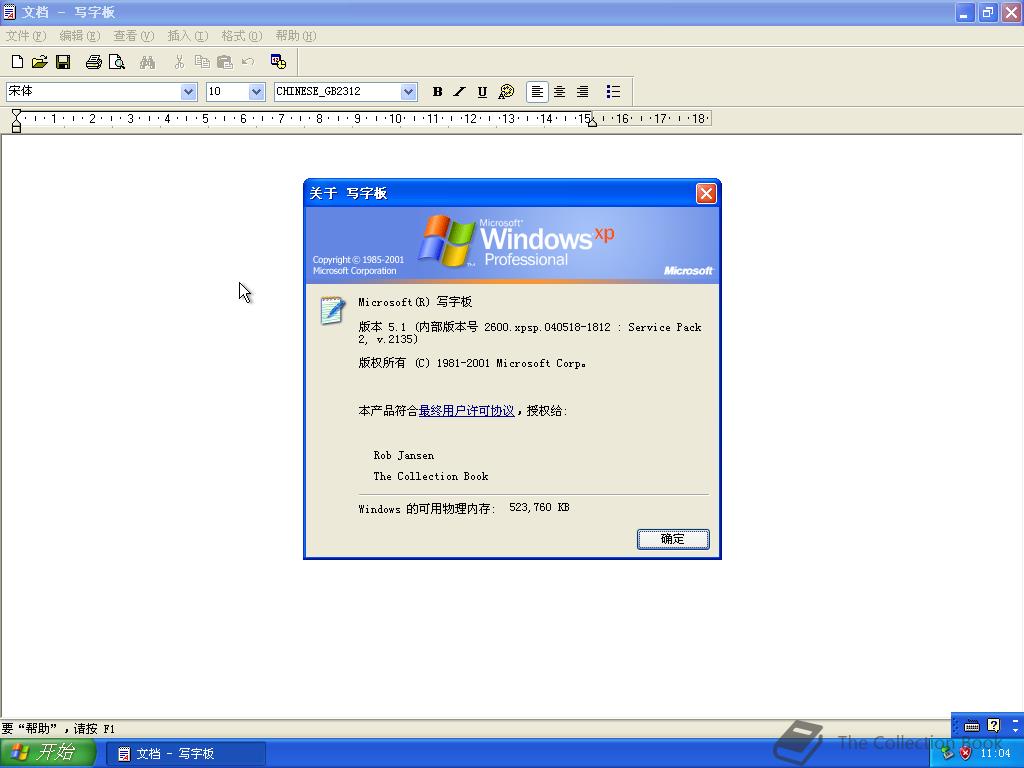
Task: Open the 文件(F) menu
Action: 25,36
